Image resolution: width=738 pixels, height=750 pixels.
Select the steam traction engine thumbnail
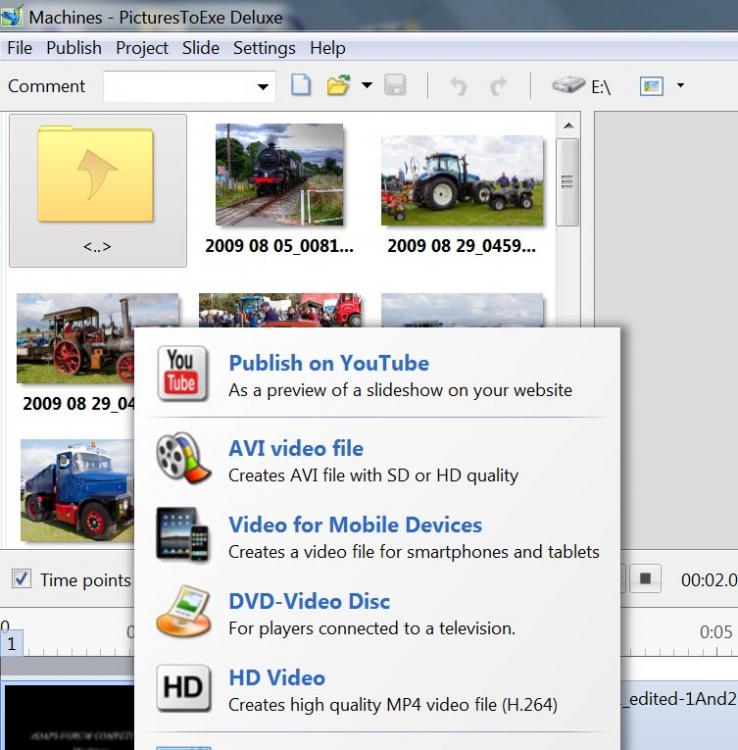tap(76, 338)
